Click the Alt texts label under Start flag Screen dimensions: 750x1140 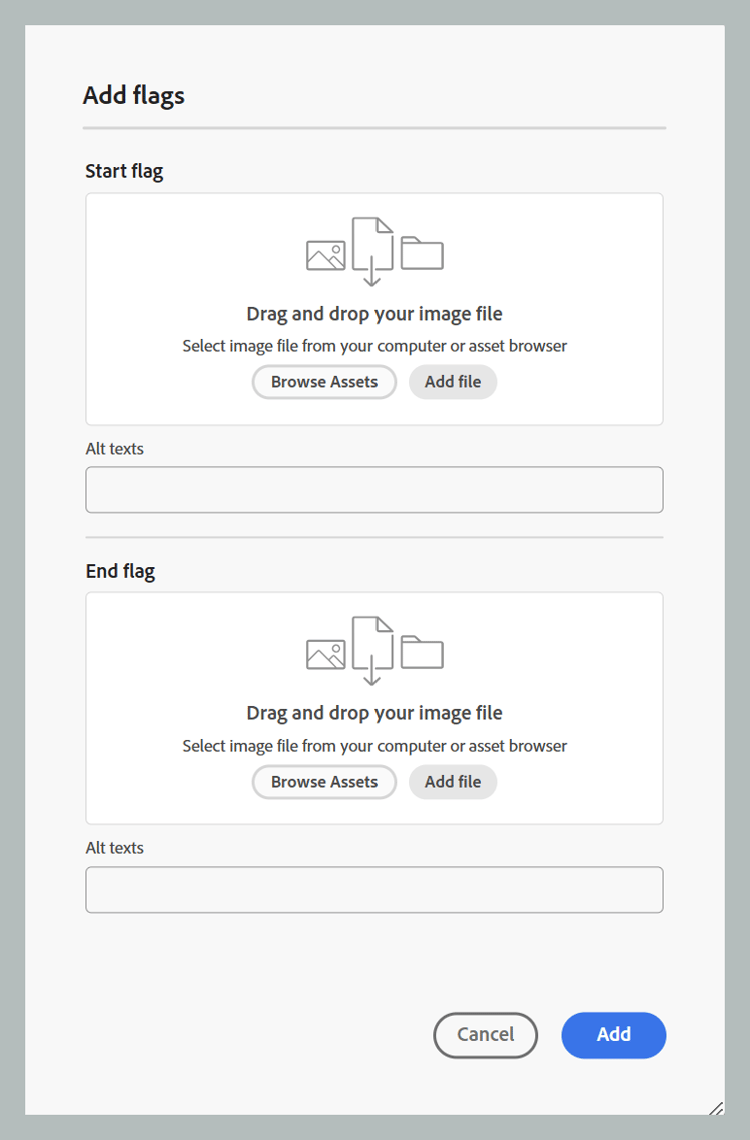pos(115,449)
